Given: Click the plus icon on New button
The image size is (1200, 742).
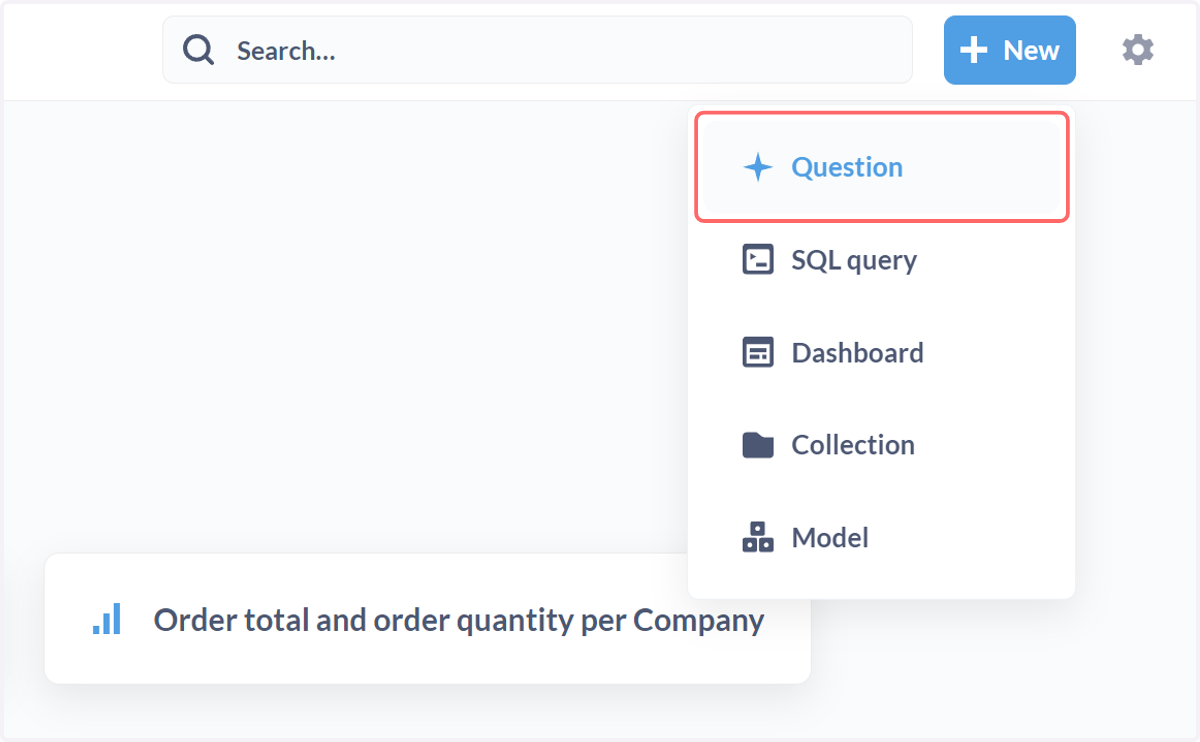Looking at the screenshot, I should tap(973, 50).
